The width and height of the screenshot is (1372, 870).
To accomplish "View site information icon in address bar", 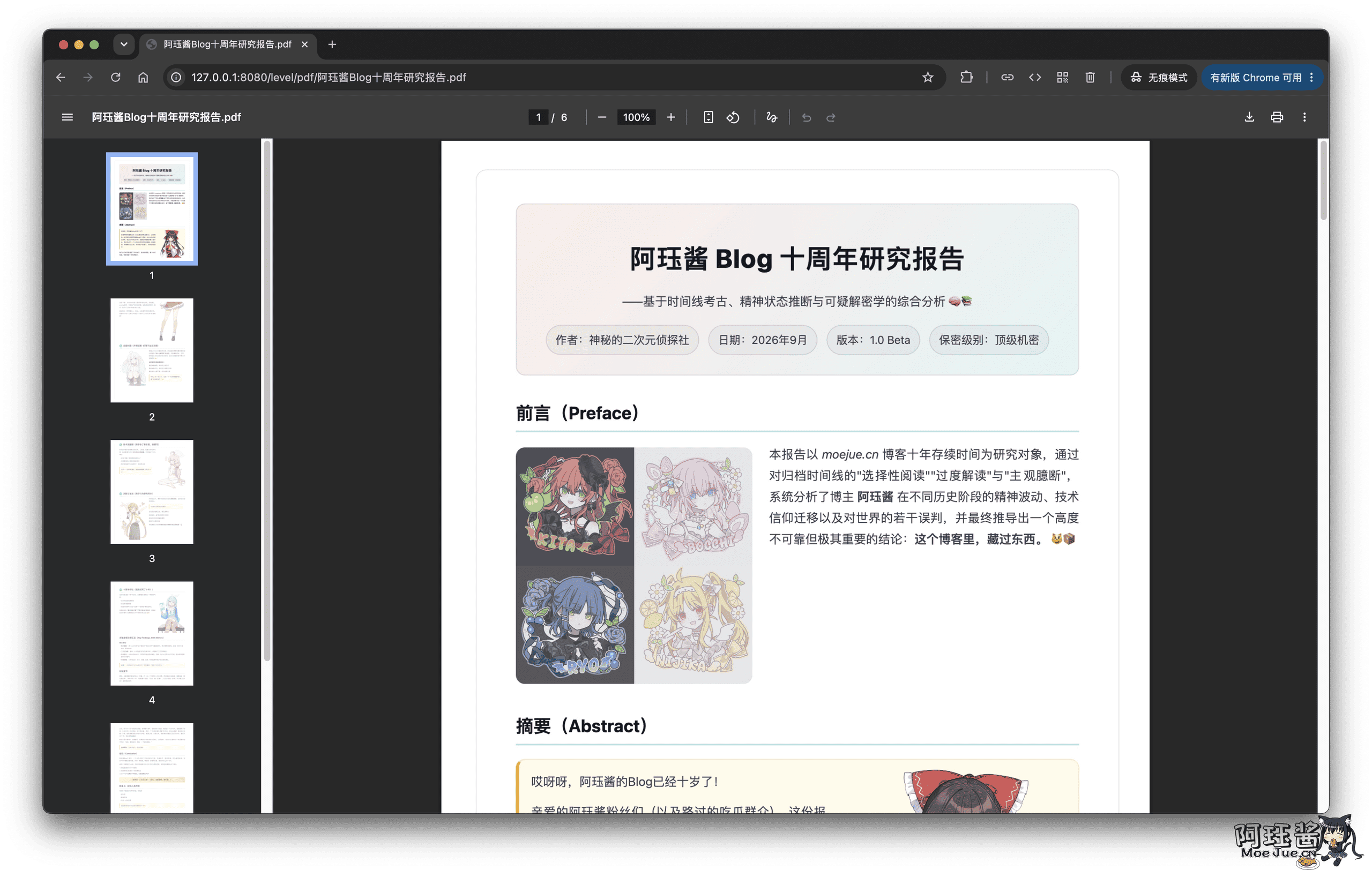I will [x=177, y=78].
